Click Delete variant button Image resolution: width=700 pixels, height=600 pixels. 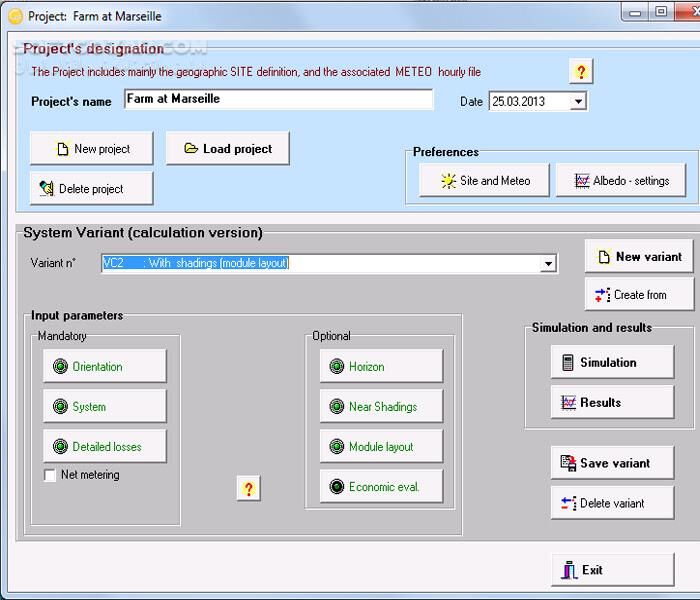(611, 503)
